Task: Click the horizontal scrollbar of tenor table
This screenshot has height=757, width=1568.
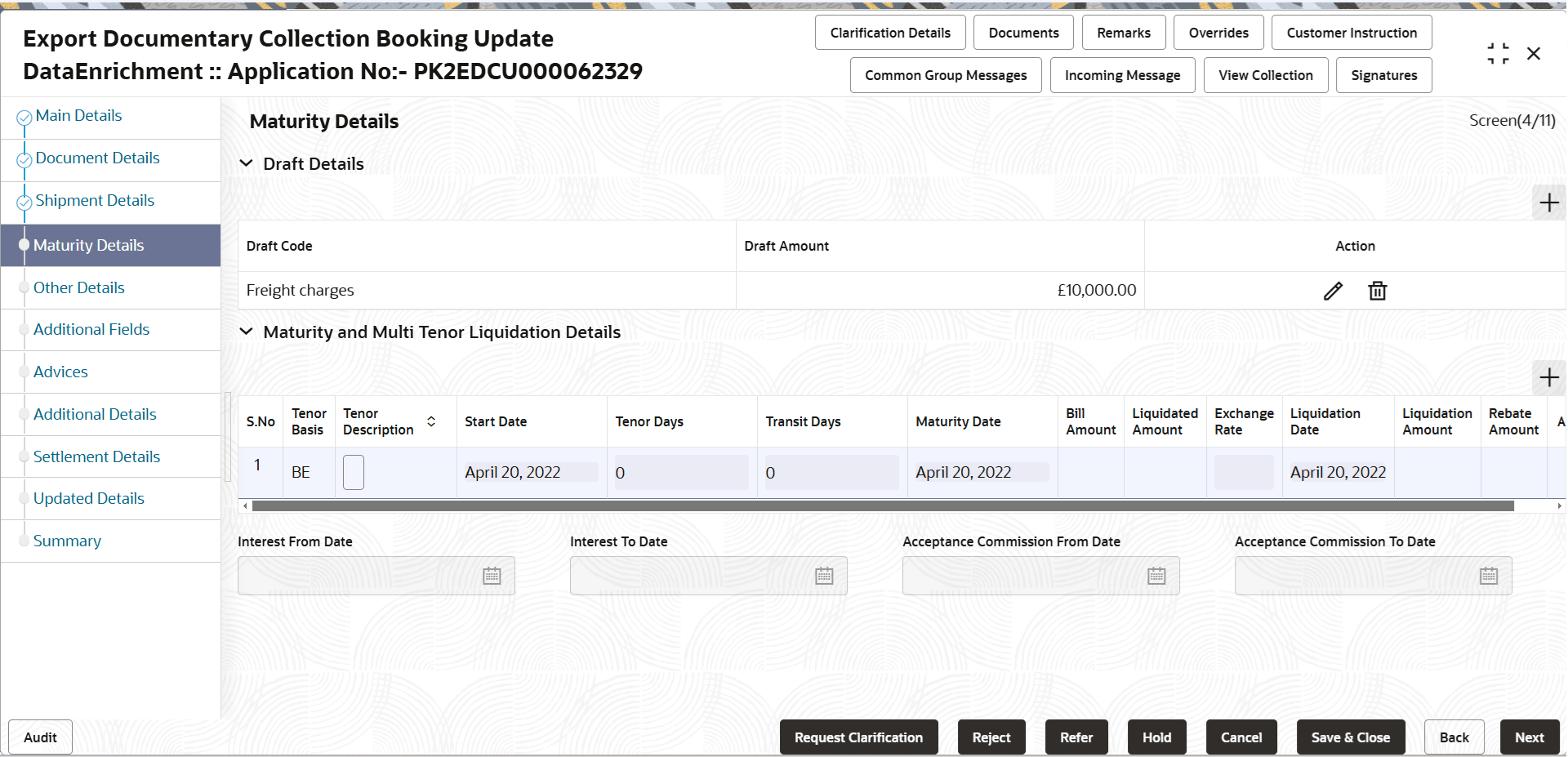Action: [x=883, y=506]
